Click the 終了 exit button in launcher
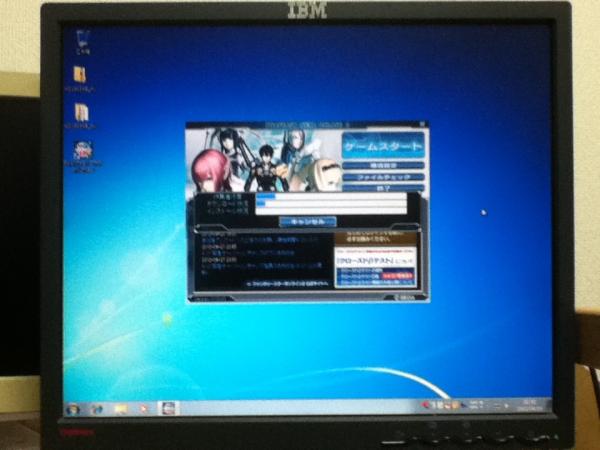The image size is (600, 450). click(383, 188)
